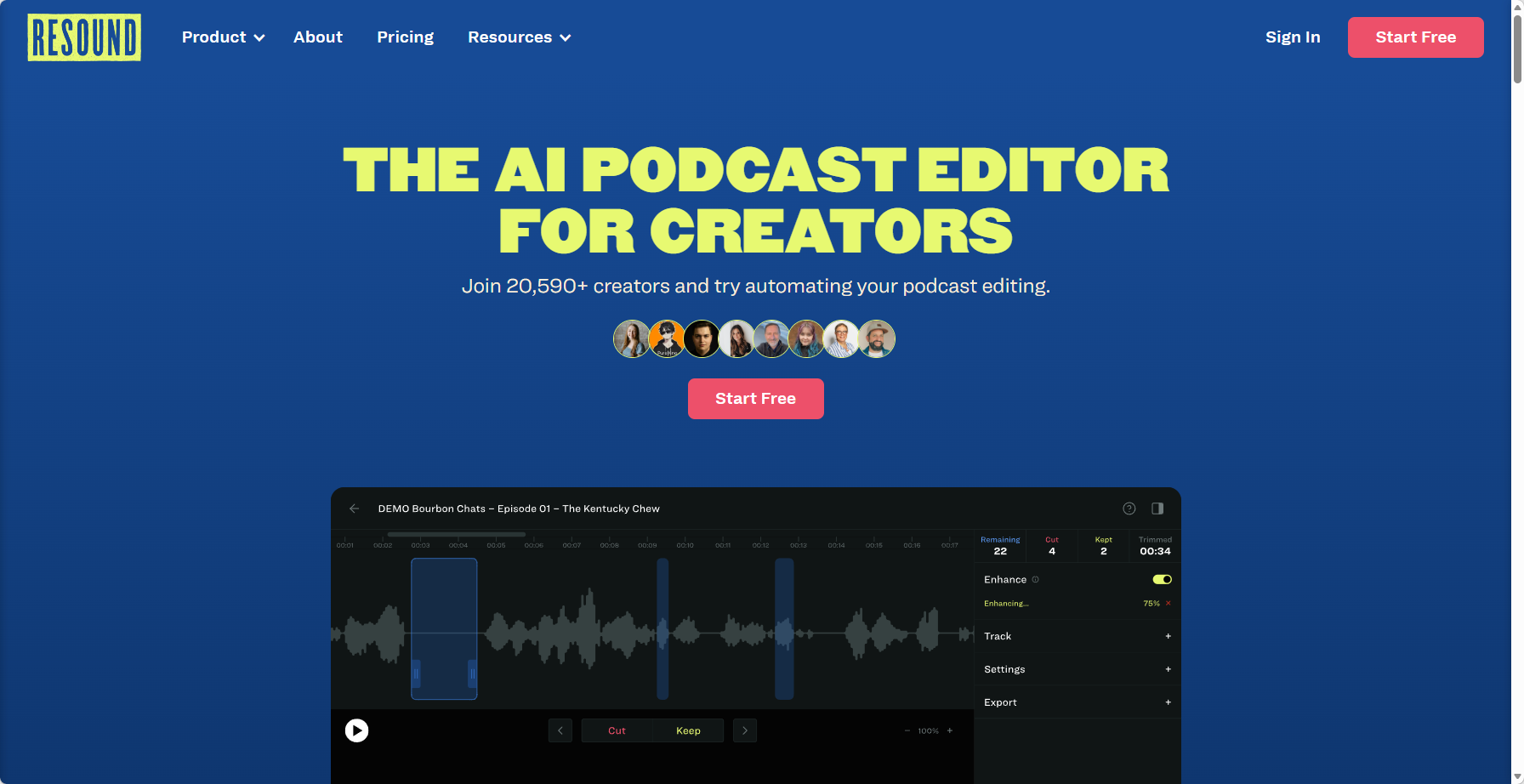Click the horizontal timeline scrollbar
Image resolution: width=1524 pixels, height=784 pixels.
coord(457,534)
